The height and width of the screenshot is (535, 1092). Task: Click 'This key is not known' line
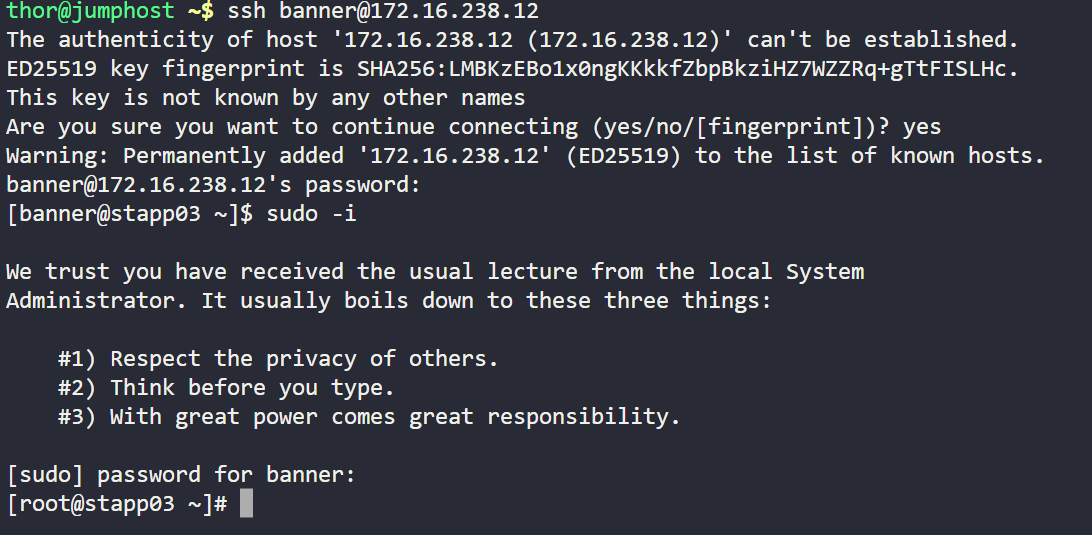[266, 98]
